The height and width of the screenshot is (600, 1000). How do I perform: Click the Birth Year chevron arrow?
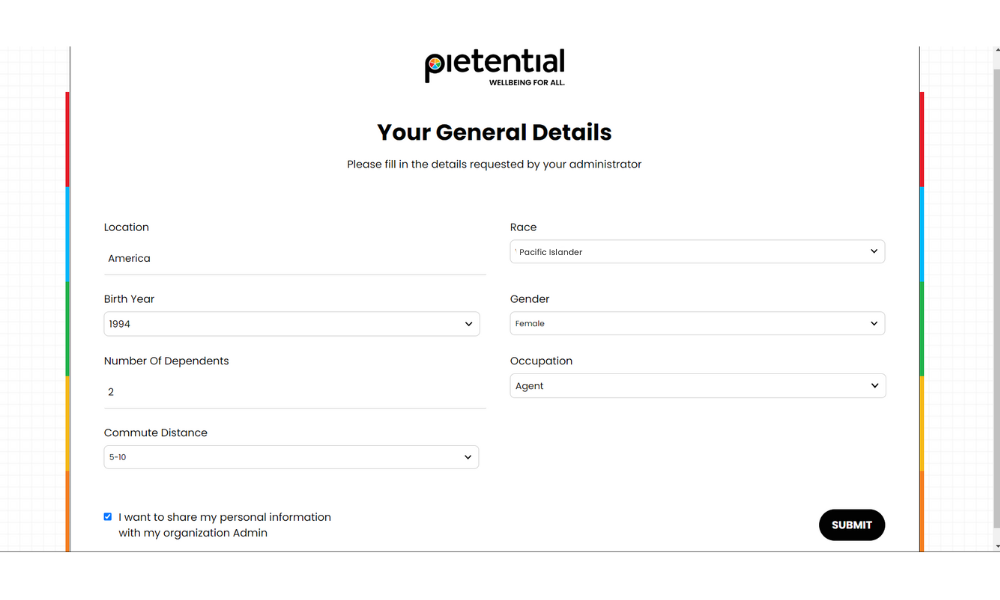coord(468,324)
